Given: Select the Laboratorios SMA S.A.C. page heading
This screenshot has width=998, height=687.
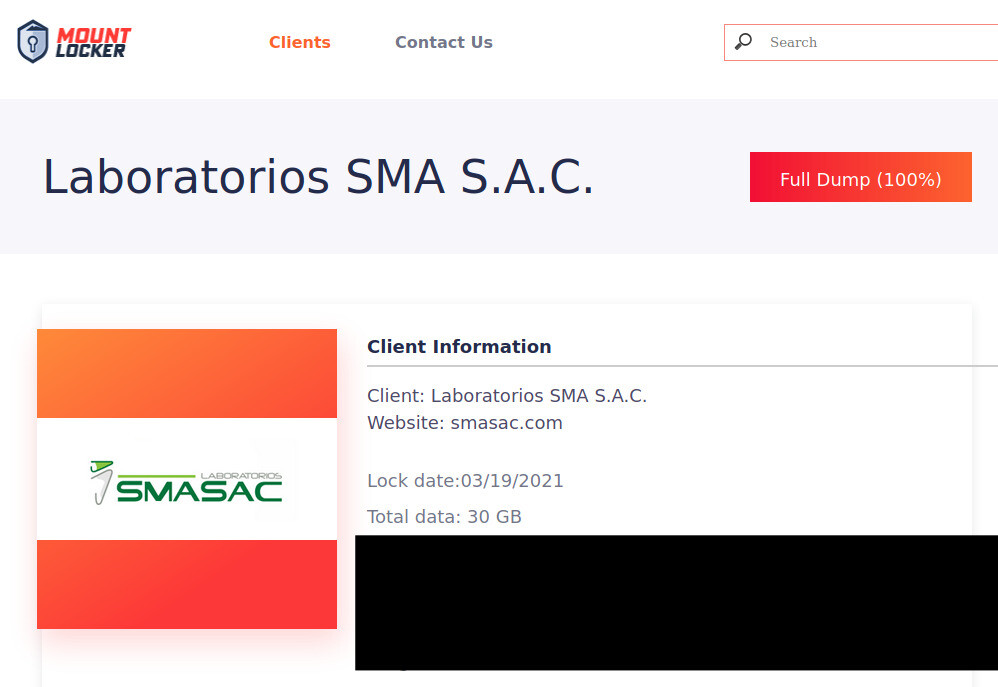Looking at the screenshot, I should (x=318, y=176).
